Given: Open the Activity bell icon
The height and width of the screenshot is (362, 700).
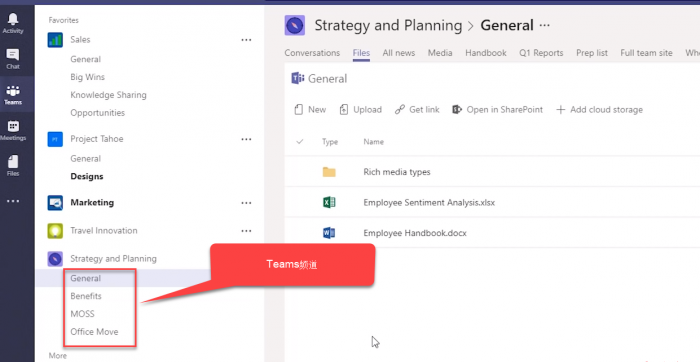Looking at the screenshot, I should click(x=13, y=19).
